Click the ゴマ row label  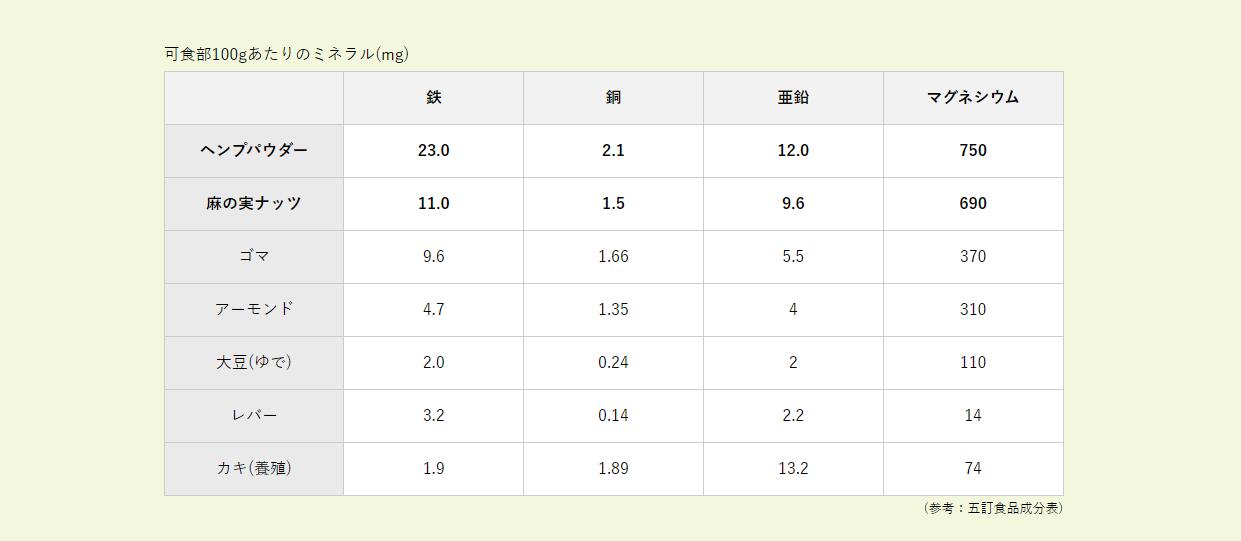click(x=254, y=256)
